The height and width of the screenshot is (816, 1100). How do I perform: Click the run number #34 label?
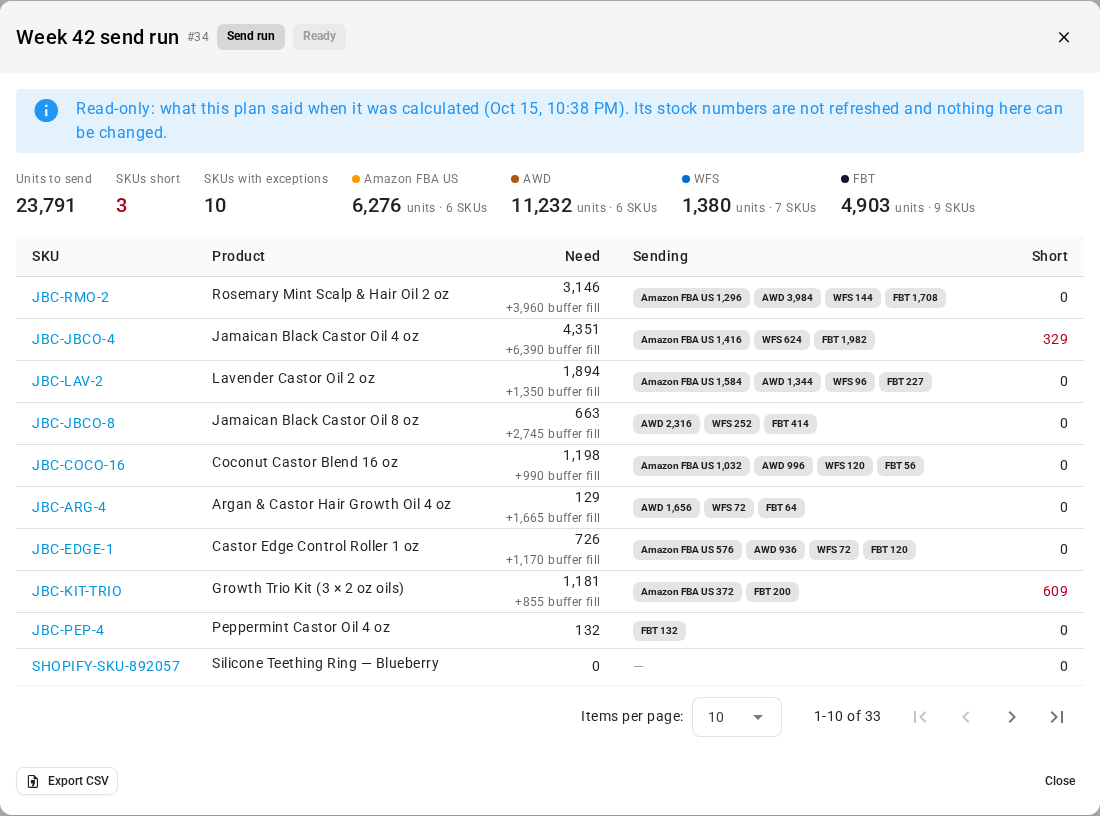click(x=198, y=37)
